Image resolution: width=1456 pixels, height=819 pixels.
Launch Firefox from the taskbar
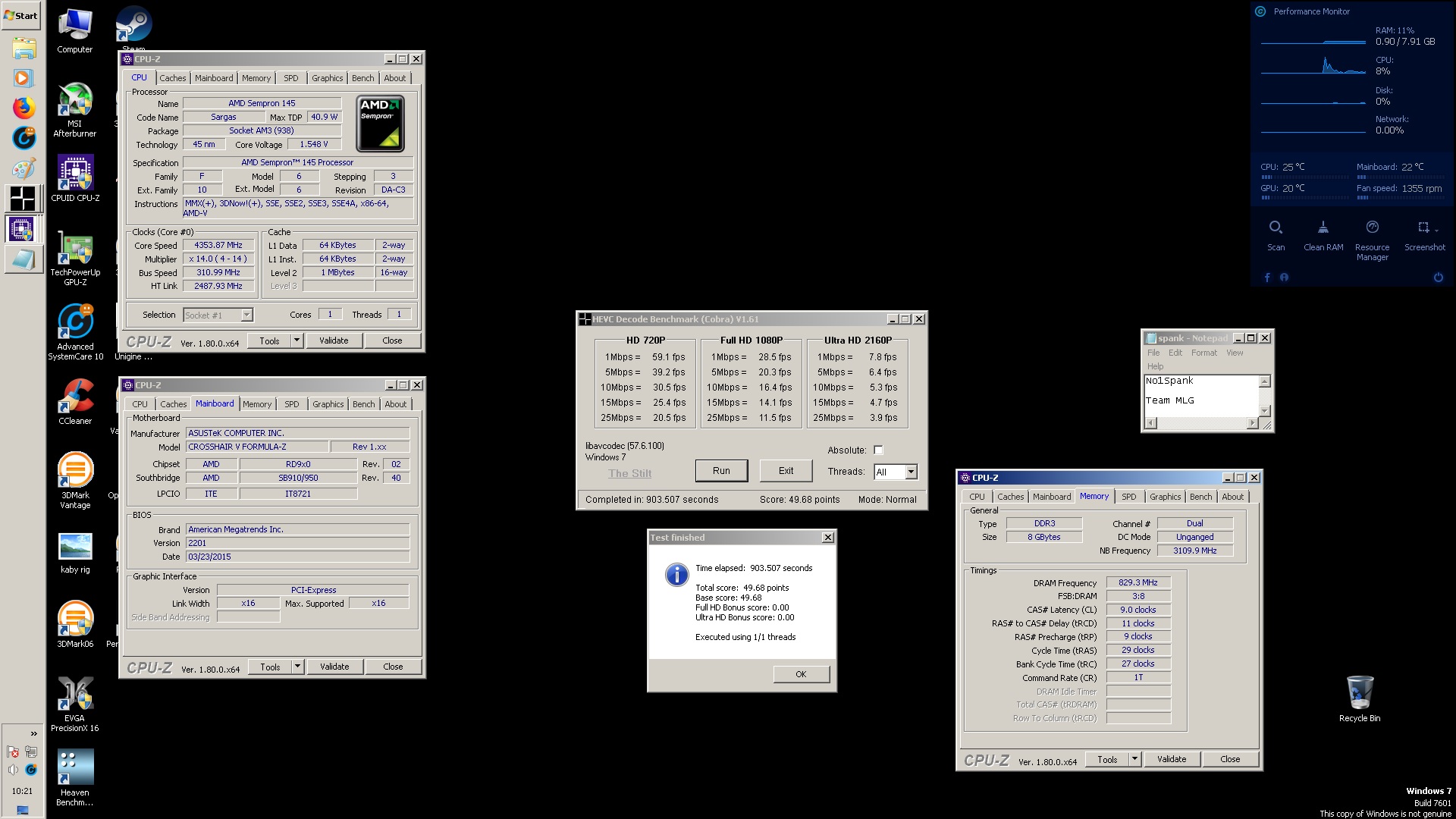pyautogui.click(x=24, y=108)
